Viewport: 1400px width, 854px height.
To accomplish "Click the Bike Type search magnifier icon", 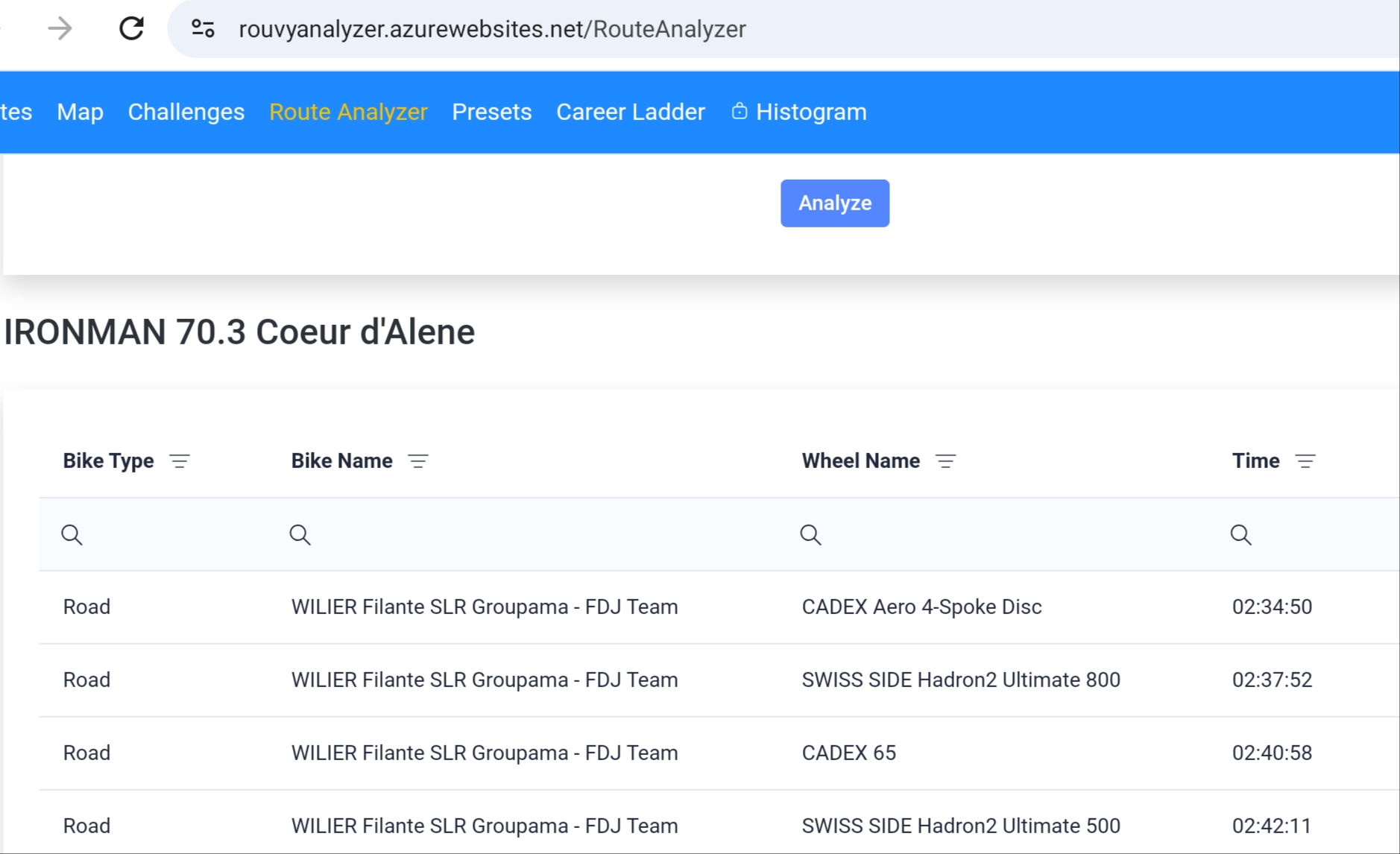I will point(72,534).
